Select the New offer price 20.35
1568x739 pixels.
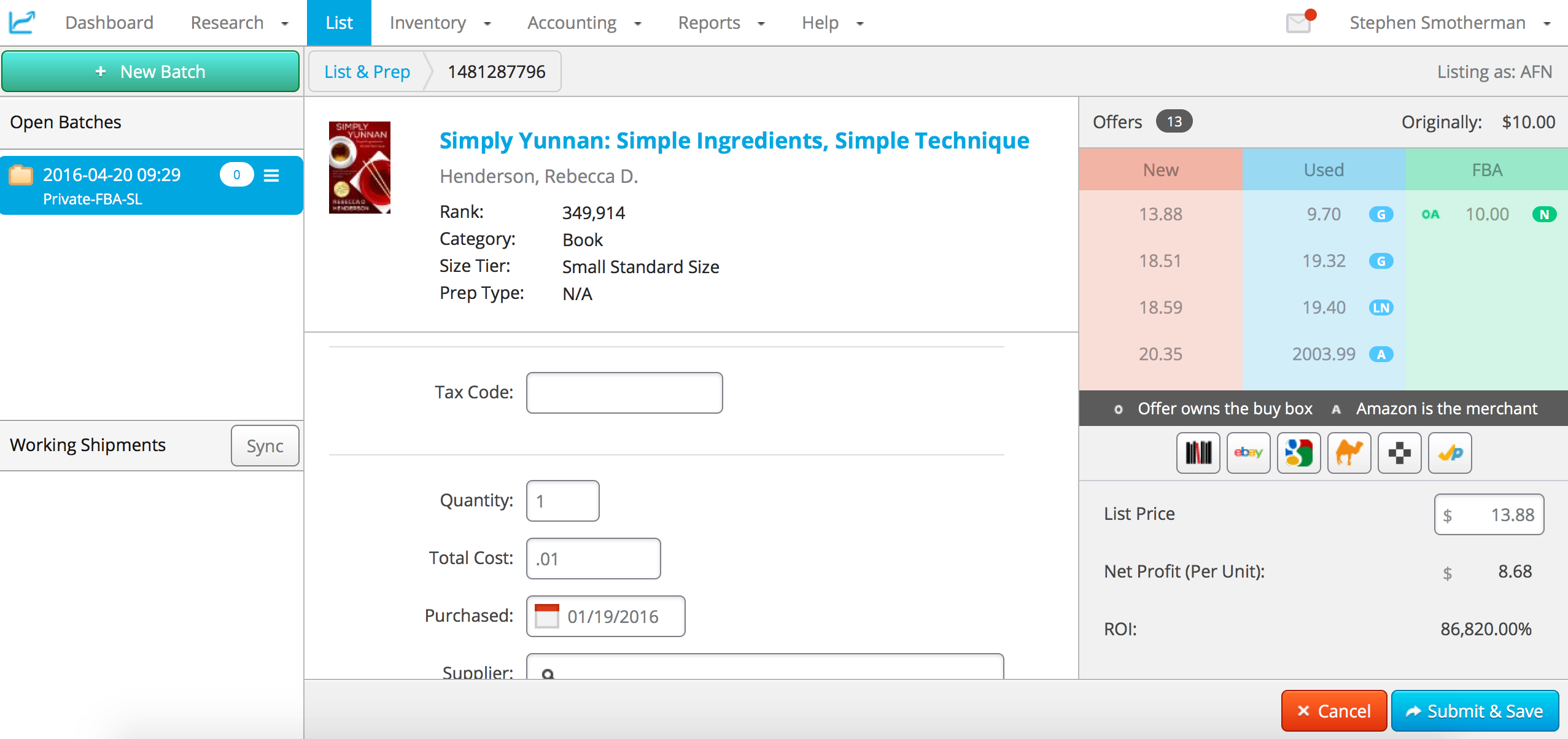pyautogui.click(x=1160, y=354)
